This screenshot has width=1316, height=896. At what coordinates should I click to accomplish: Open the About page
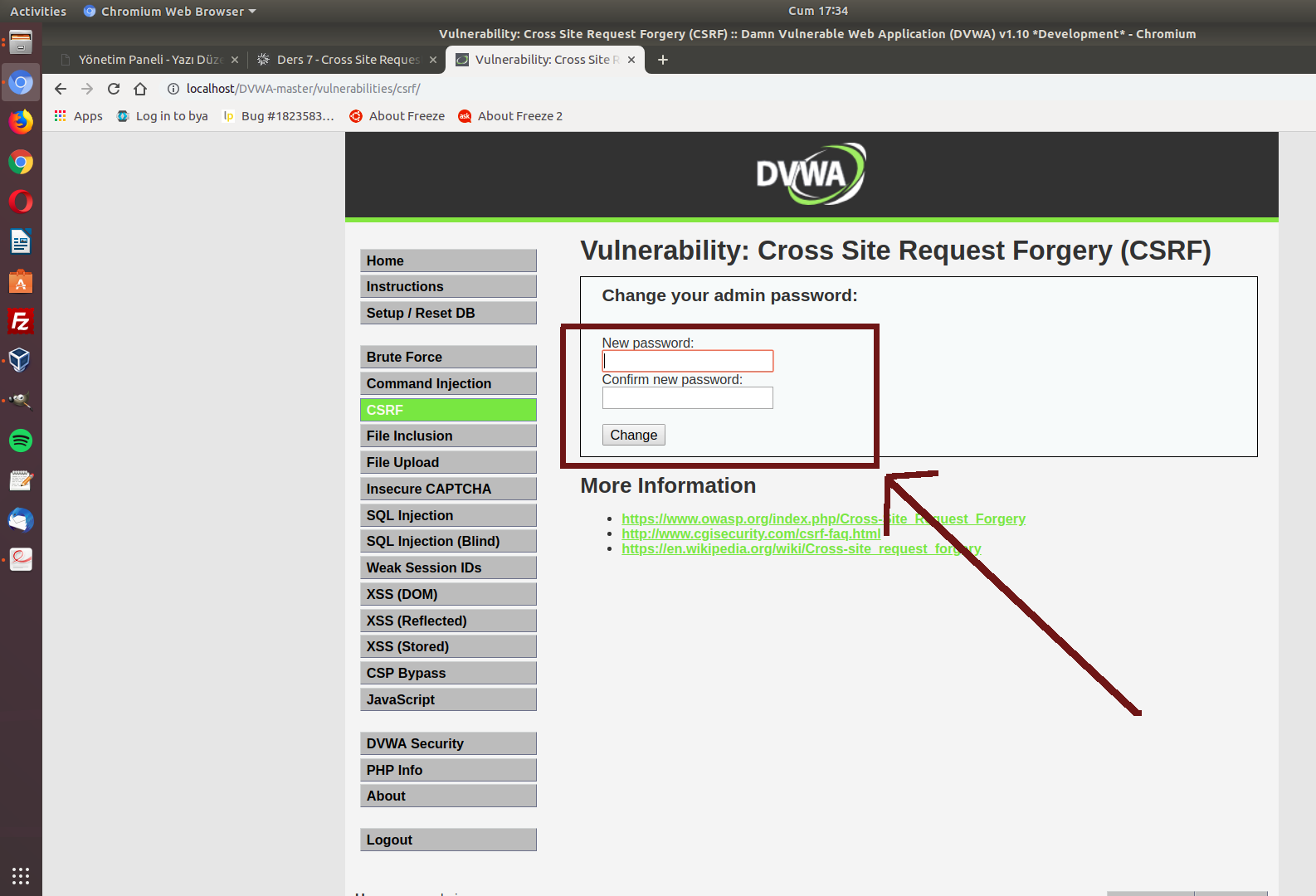pyautogui.click(x=448, y=796)
